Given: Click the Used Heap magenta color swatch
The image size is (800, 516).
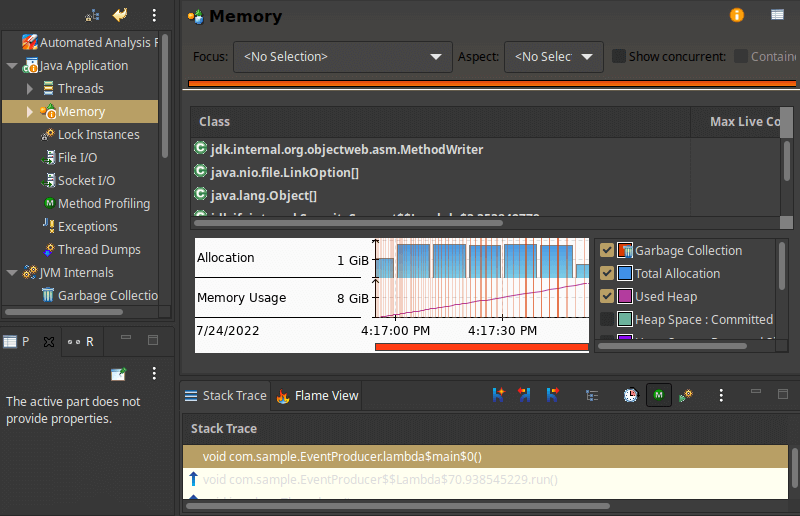Looking at the screenshot, I should point(625,296).
